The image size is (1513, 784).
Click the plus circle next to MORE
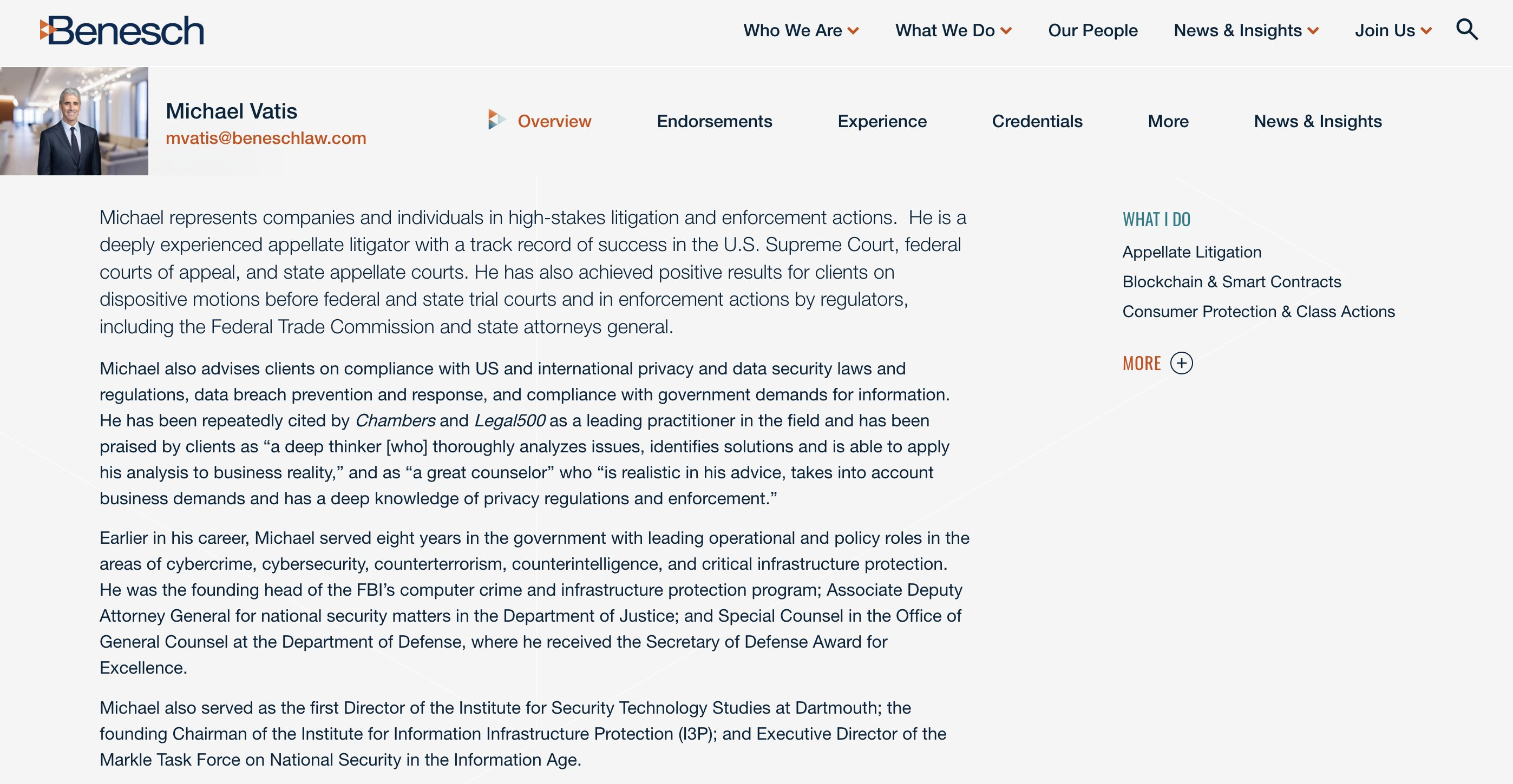coord(1181,363)
